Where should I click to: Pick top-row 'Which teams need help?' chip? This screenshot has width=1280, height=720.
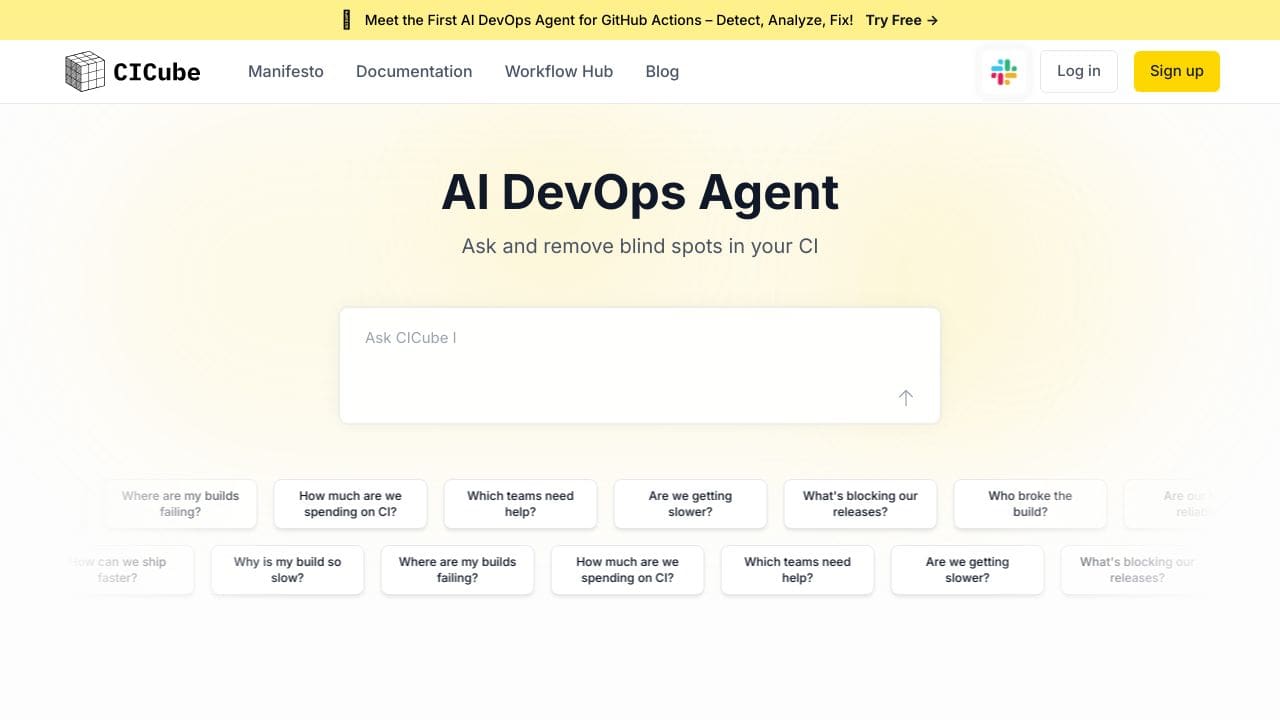pos(520,504)
